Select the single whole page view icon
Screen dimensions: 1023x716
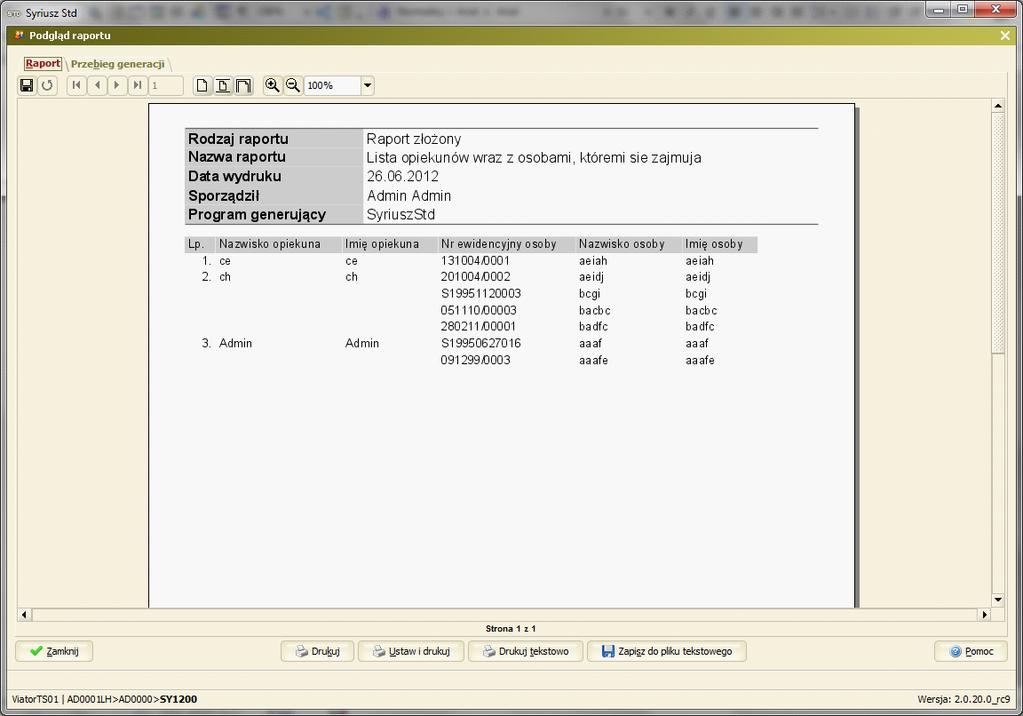[x=202, y=86]
